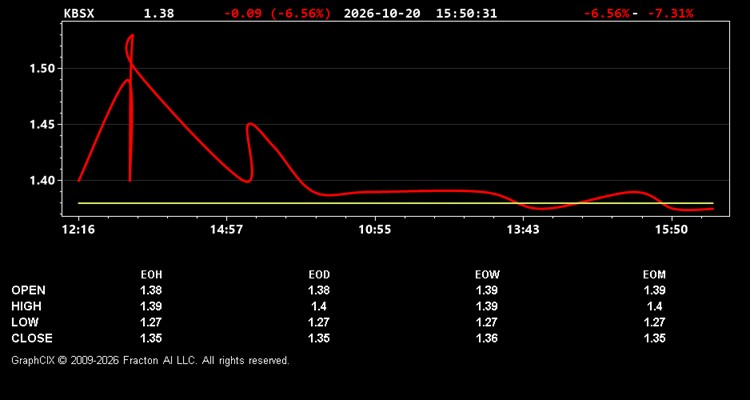This screenshot has height=400, width=750.
Task: Click the 15:50 time axis label
Action: coord(672,230)
